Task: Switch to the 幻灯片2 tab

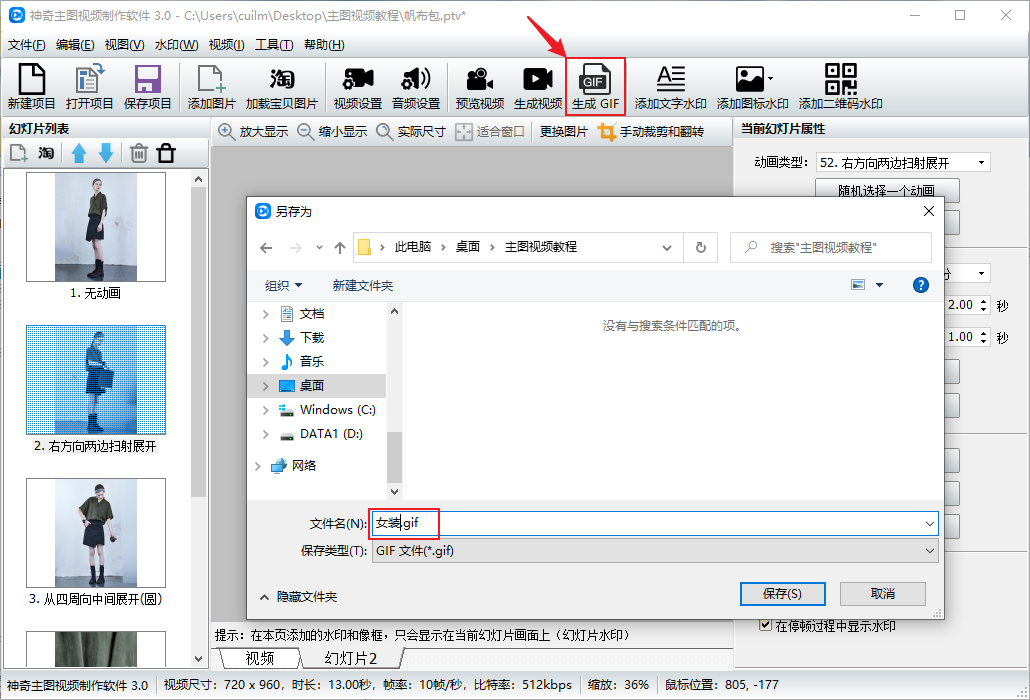Action: point(351,658)
